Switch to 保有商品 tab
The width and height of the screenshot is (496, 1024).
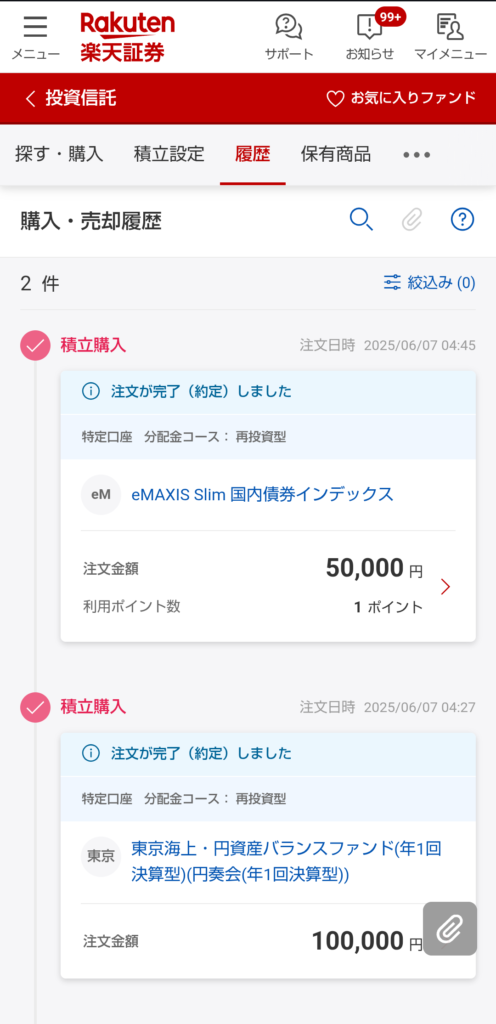(x=335, y=155)
